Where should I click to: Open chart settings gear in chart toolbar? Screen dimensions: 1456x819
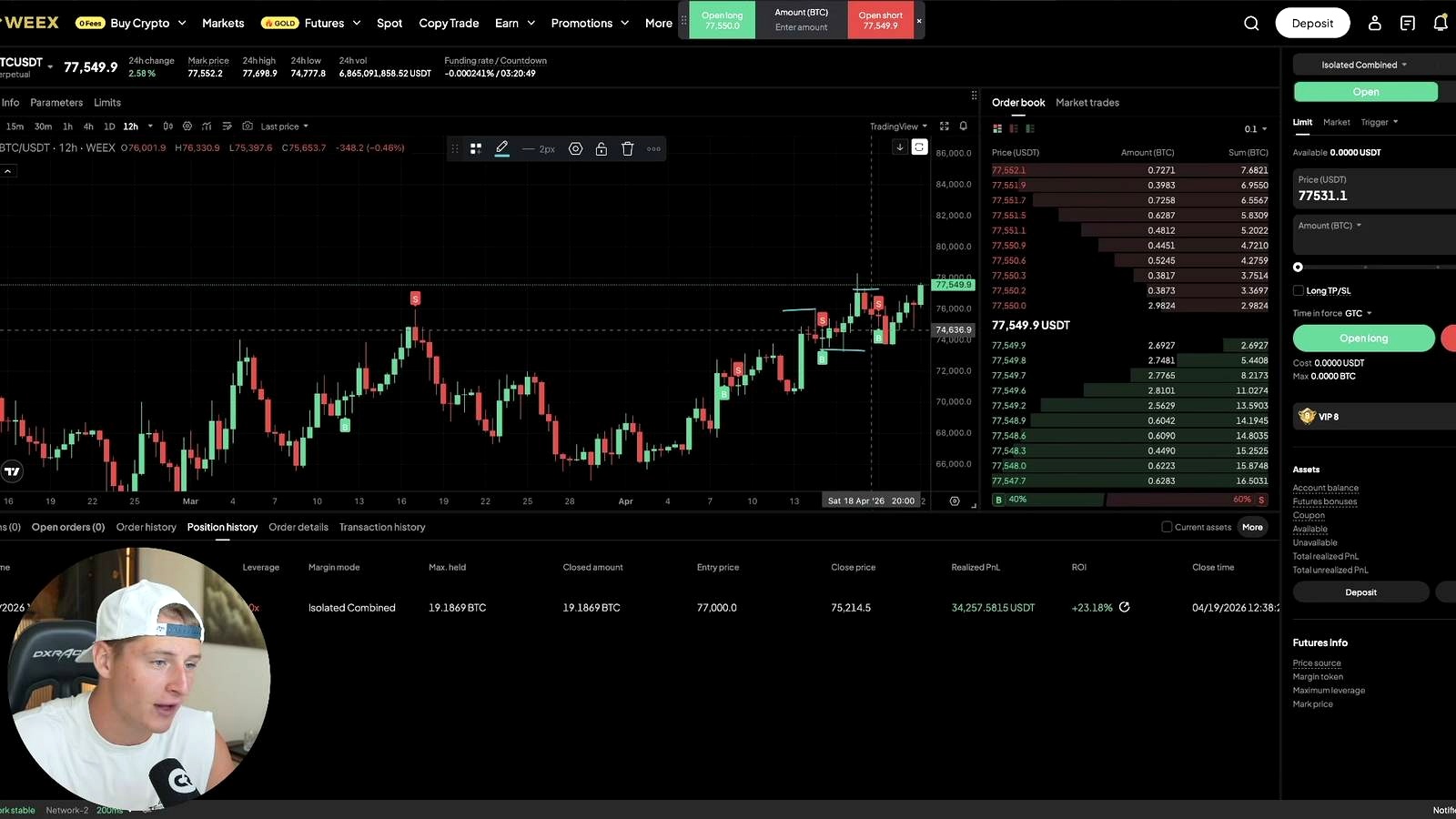(187, 126)
